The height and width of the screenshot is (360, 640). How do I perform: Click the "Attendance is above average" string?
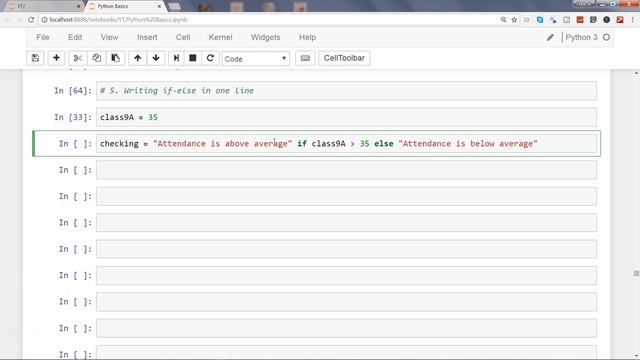click(x=222, y=144)
